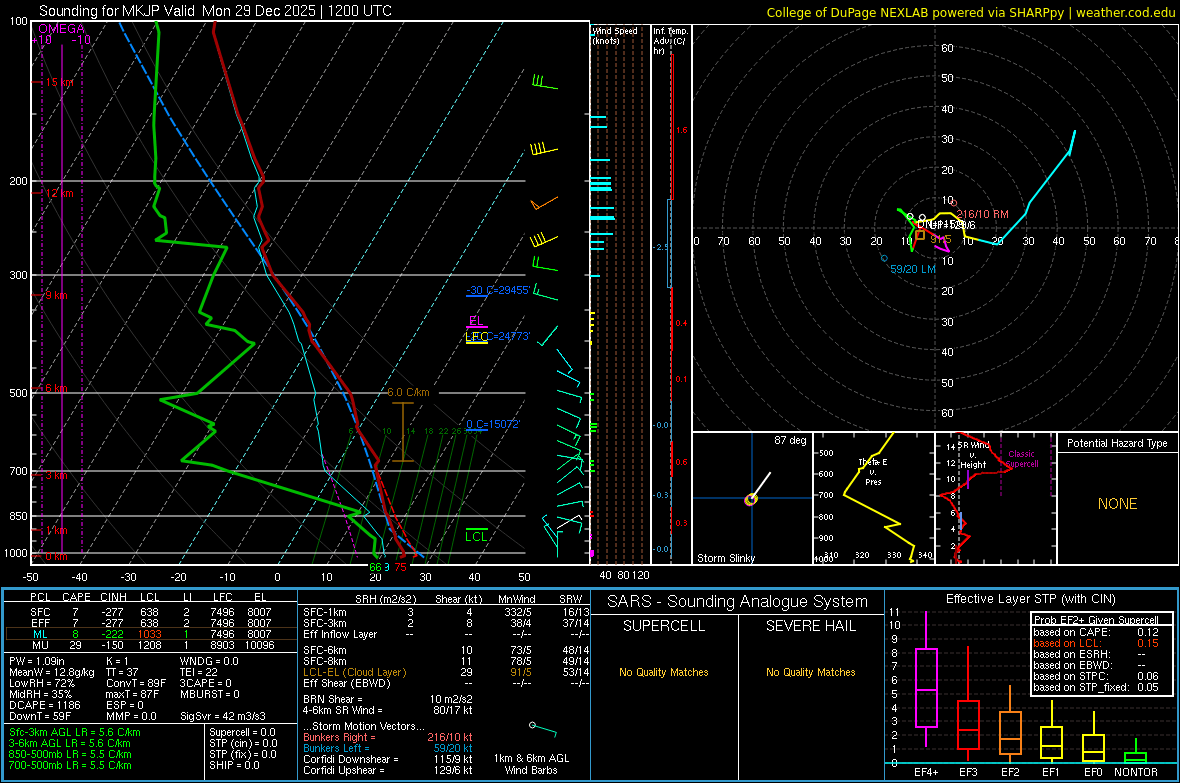
Task: Select the SUPERCELL analogue column header
Action: click(x=664, y=626)
